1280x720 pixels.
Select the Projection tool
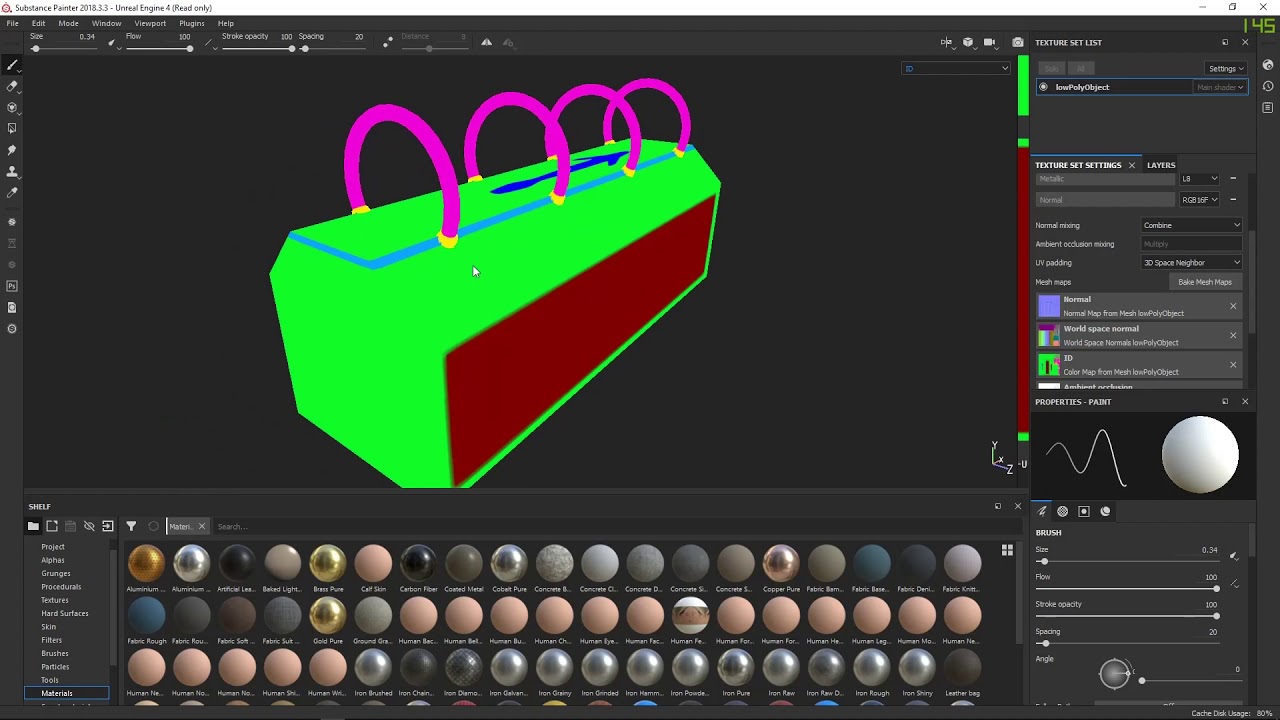(12, 107)
